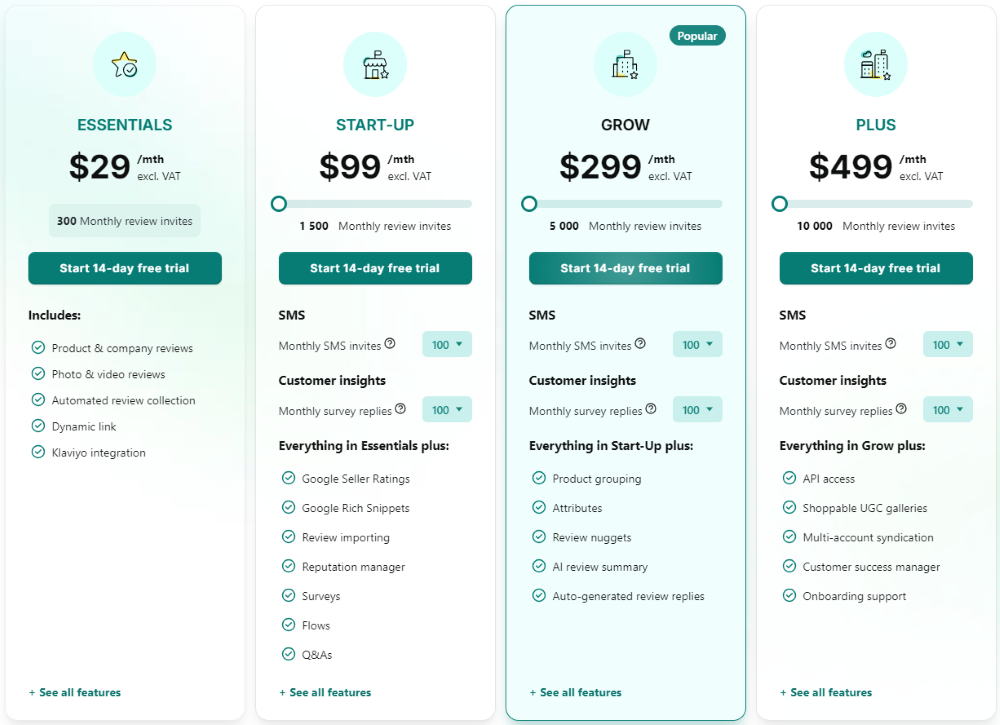Click the Essentials plan star icon
Viewport: 1000px width, 725px height.
click(125, 65)
